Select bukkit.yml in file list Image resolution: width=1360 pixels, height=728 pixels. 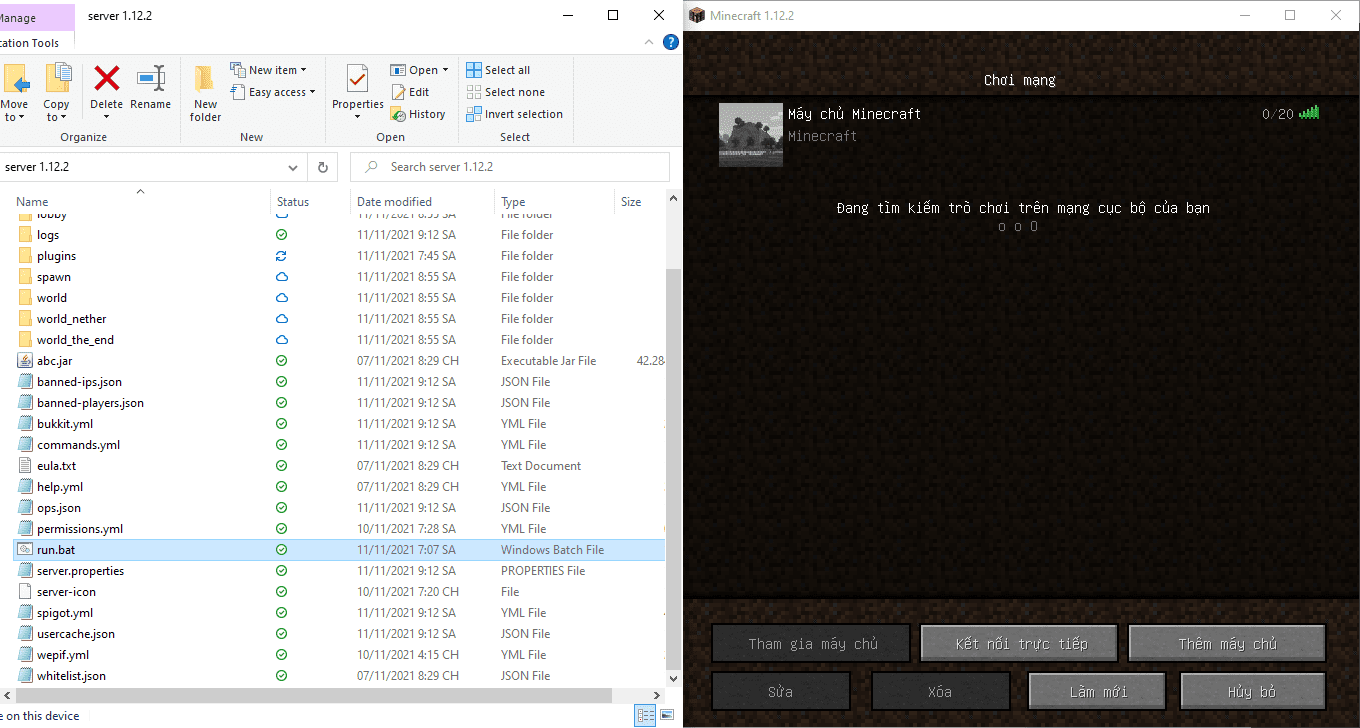tap(65, 424)
